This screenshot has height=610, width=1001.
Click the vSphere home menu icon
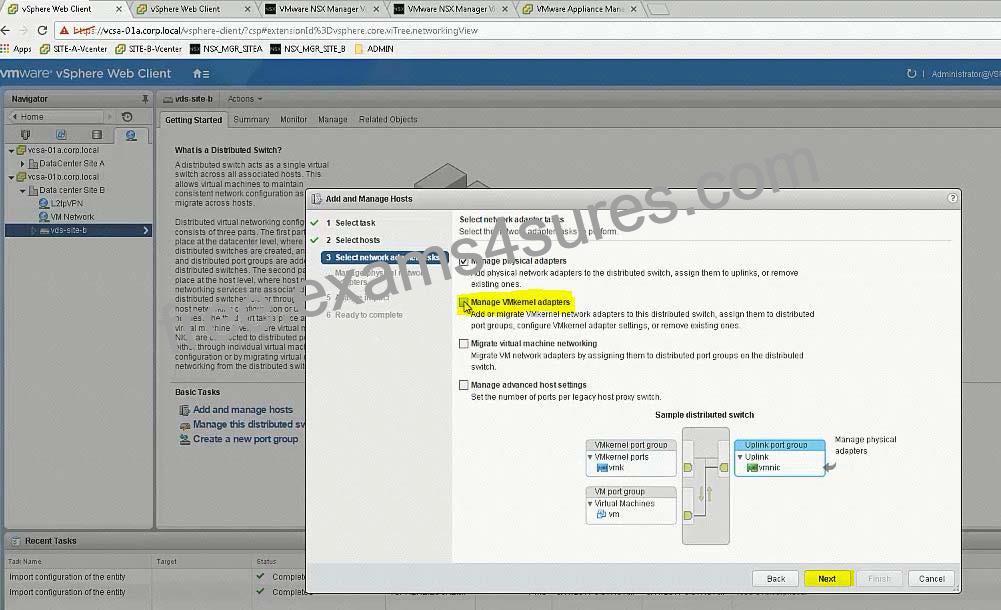[201, 74]
